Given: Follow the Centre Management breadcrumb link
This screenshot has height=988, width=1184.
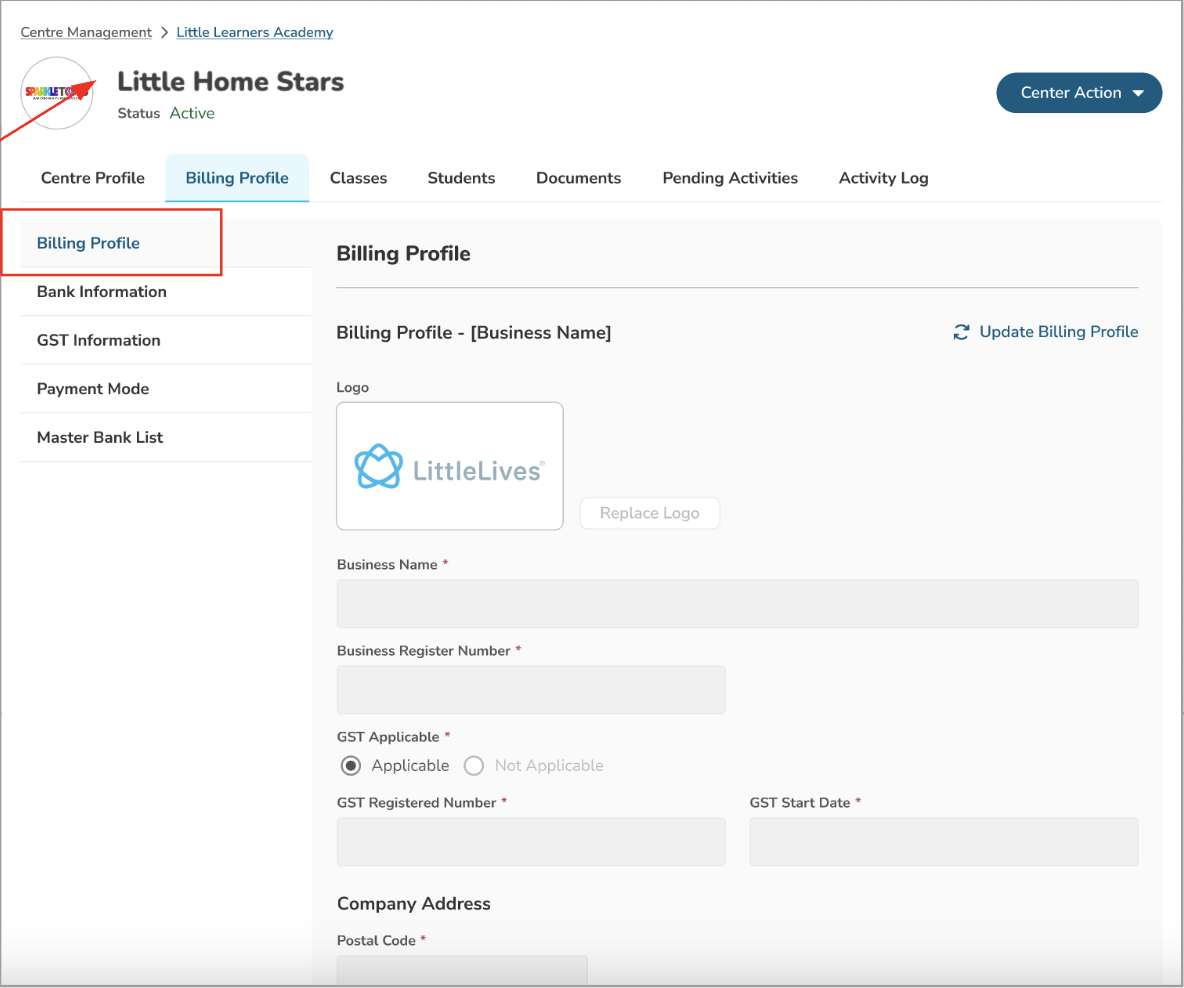Looking at the screenshot, I should coord(86,33).
